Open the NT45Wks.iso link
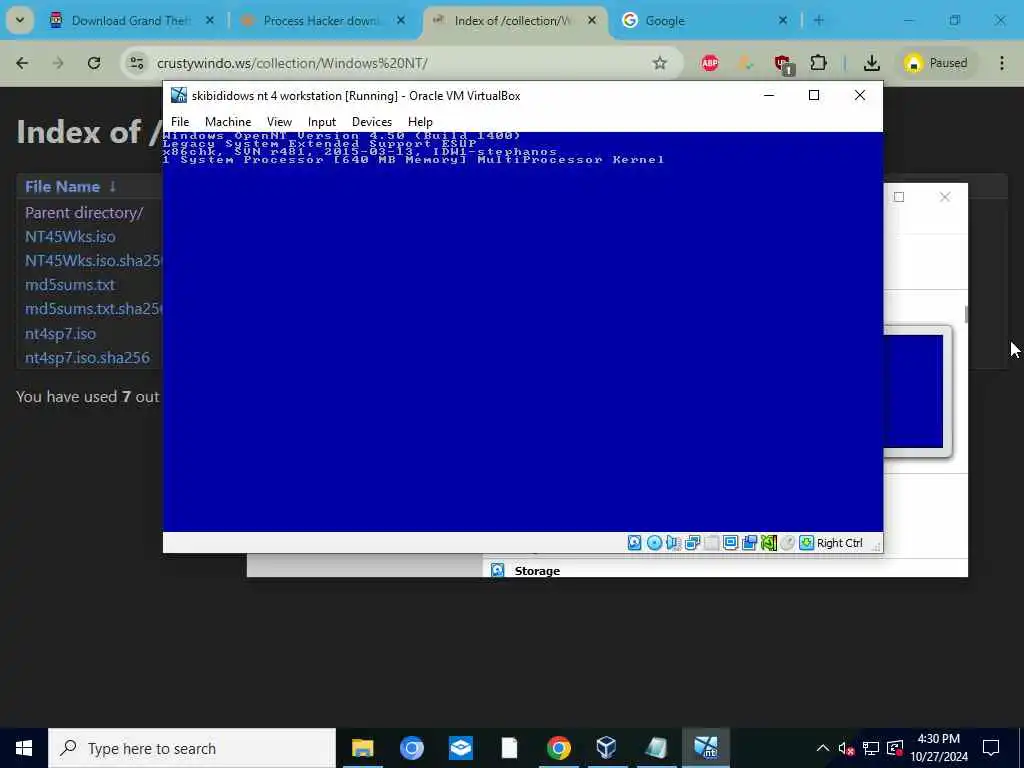 point(70,236)
